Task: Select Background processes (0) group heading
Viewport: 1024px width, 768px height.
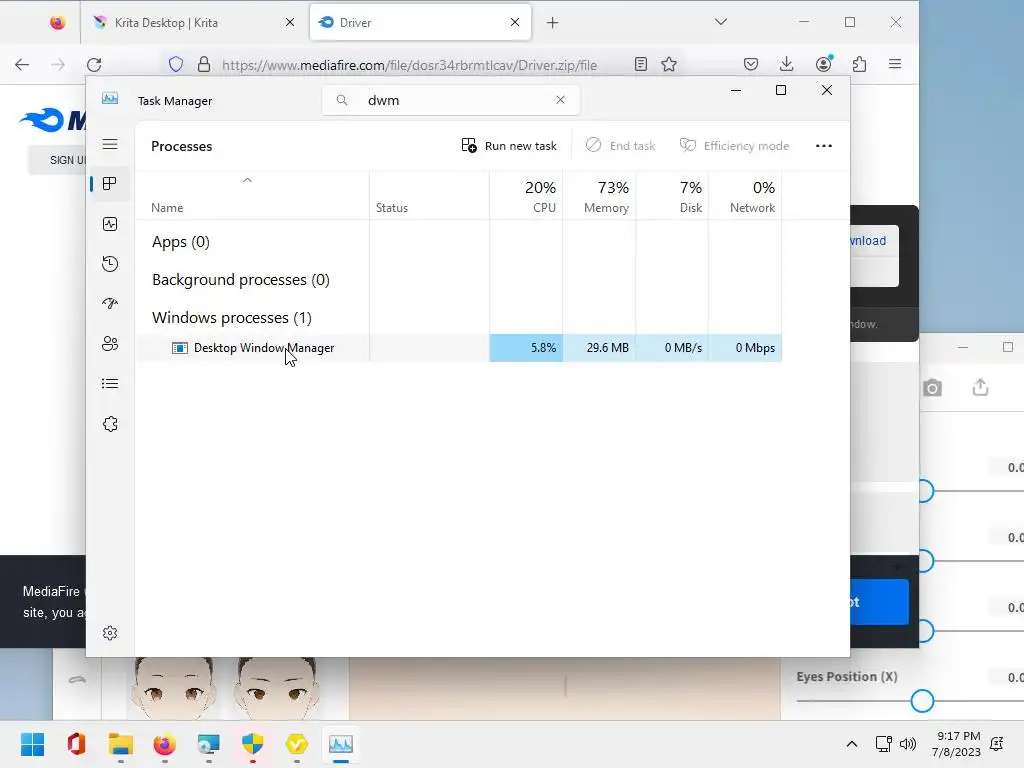Action: point(241,280)
